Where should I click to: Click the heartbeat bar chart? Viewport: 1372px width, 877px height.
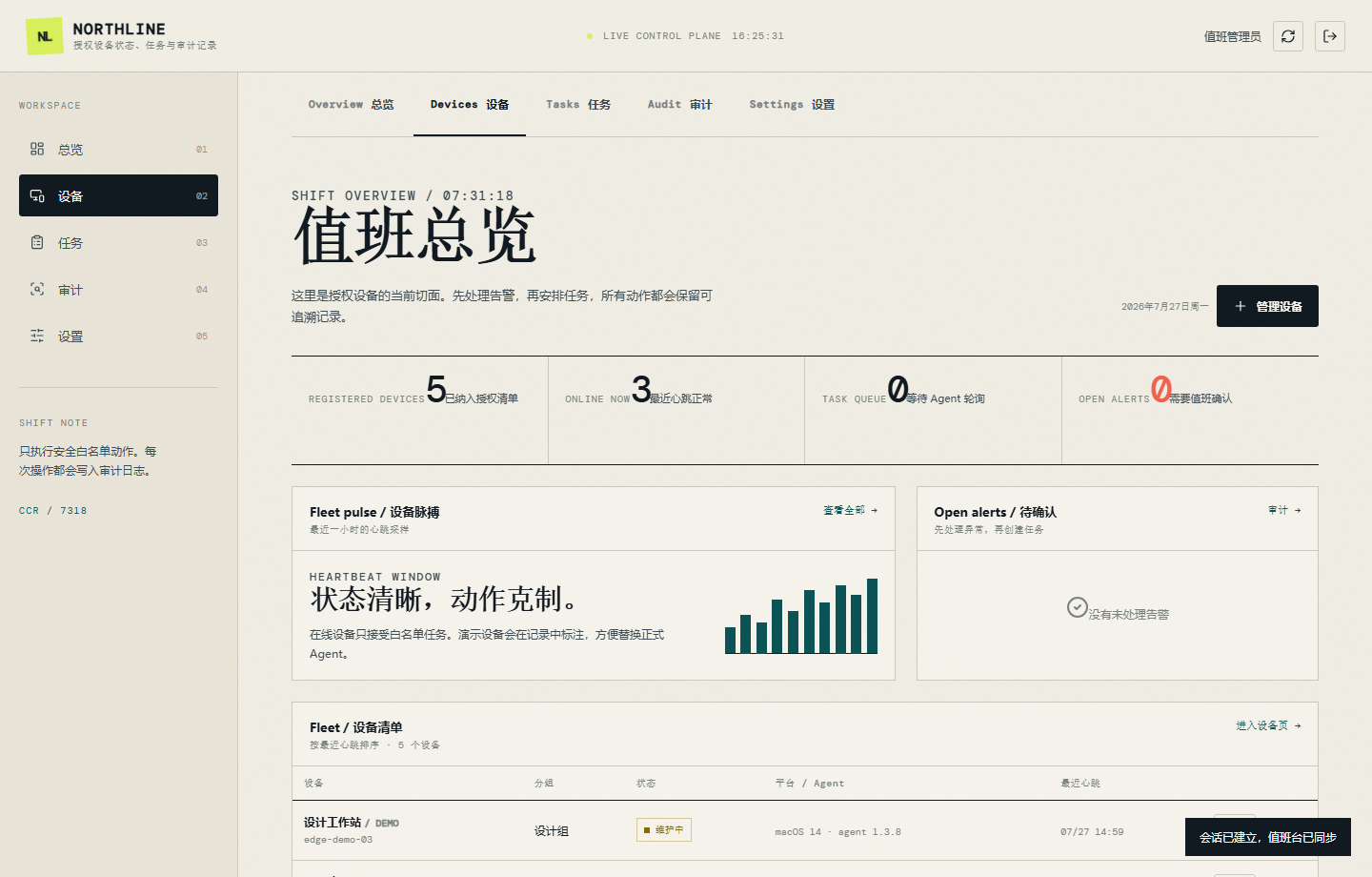coord(801,616)
